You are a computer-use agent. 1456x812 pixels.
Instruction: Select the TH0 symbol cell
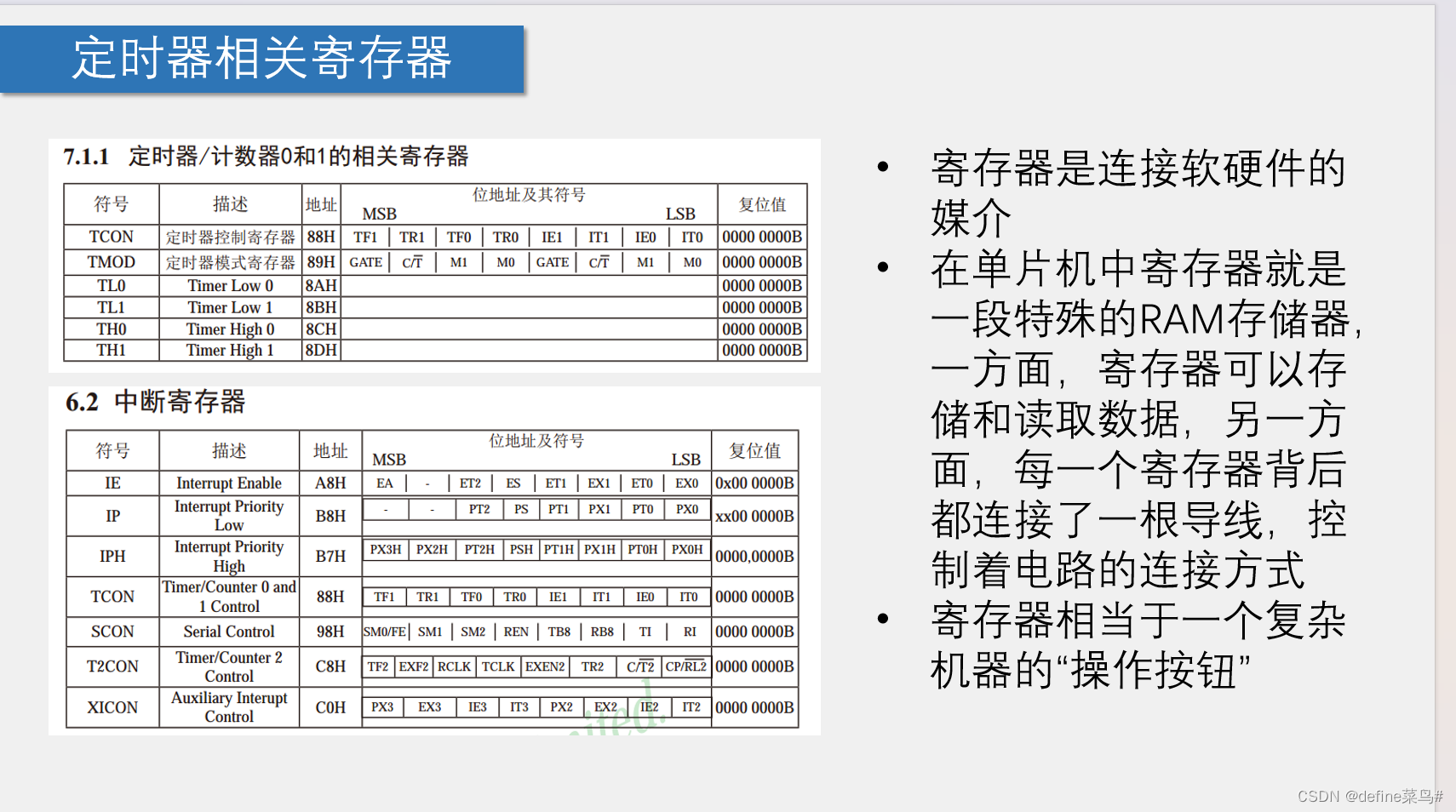pos(112,329)
